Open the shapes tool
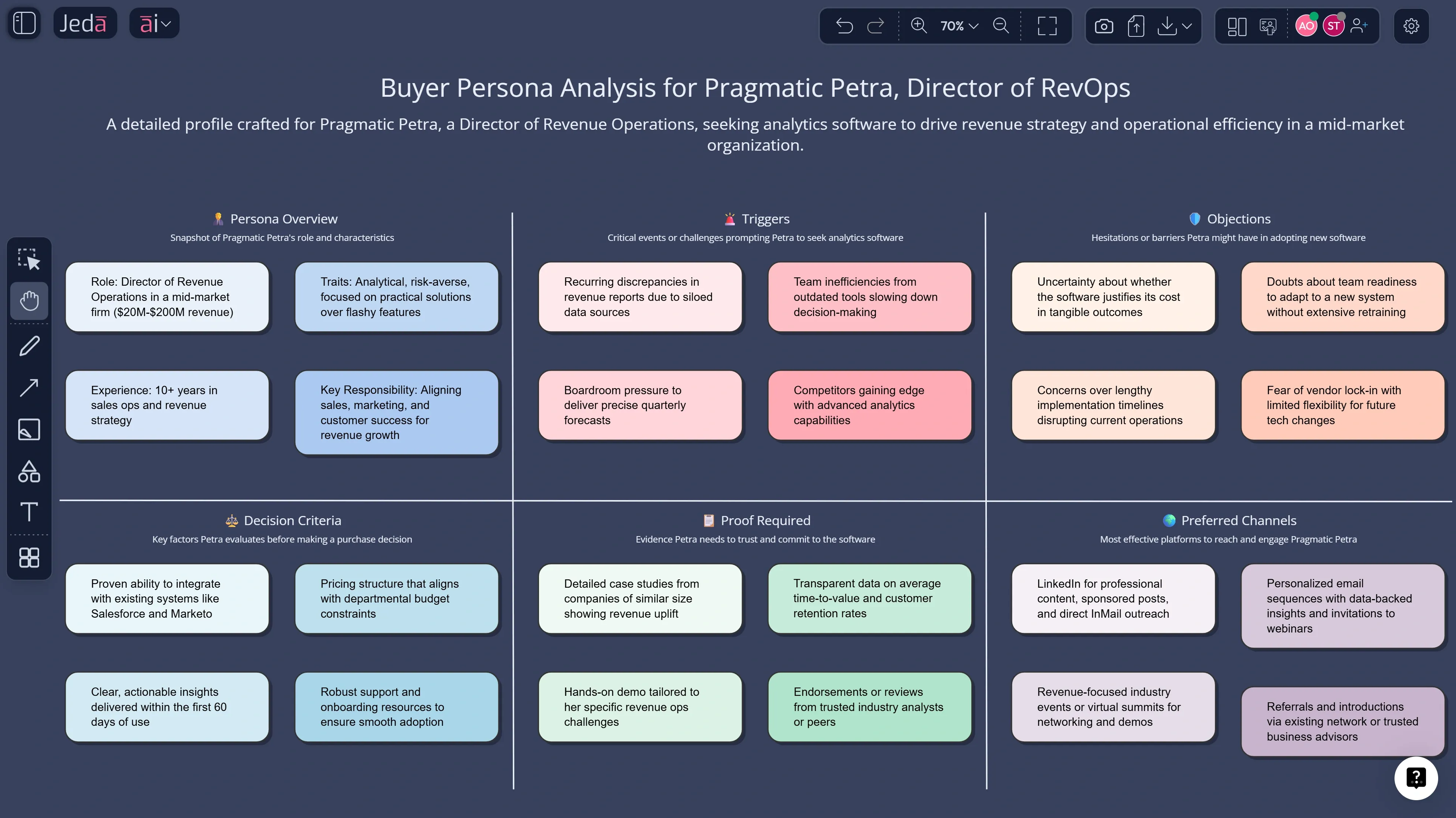Image resolution: width=1456 pixels, height=818 pixels. [29, 471]
